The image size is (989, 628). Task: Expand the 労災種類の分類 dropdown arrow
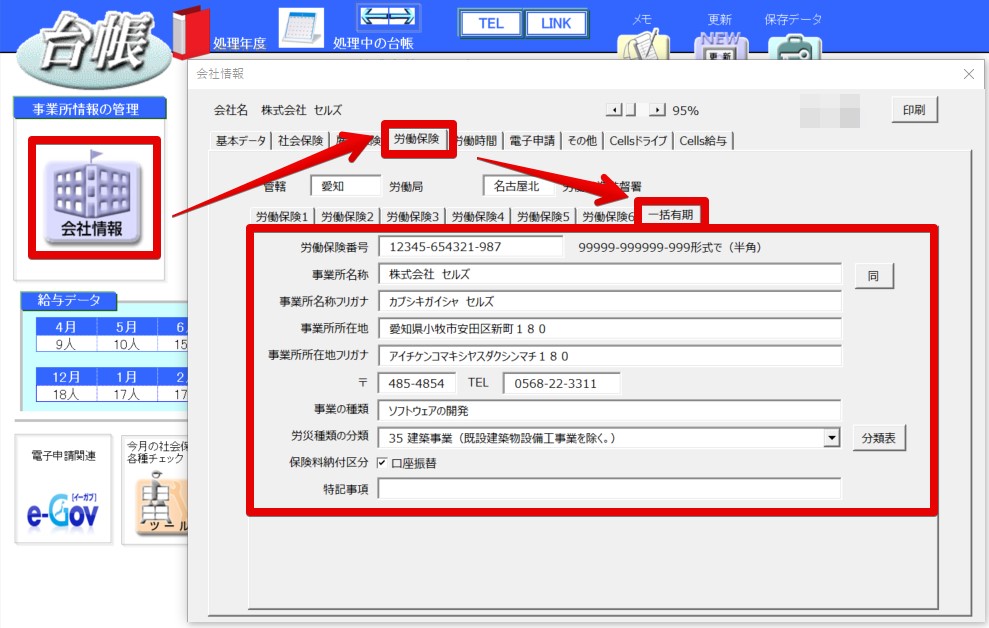832,438
